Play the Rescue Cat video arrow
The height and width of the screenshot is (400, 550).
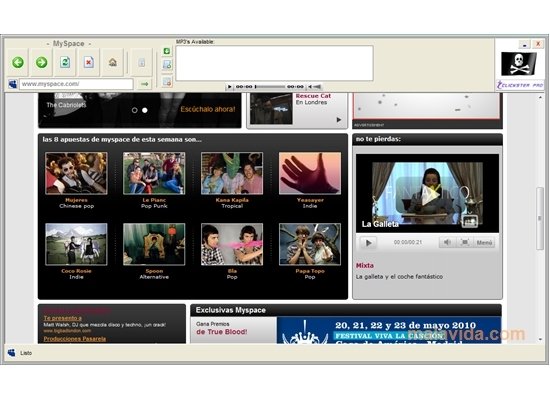tap(338, 120)
